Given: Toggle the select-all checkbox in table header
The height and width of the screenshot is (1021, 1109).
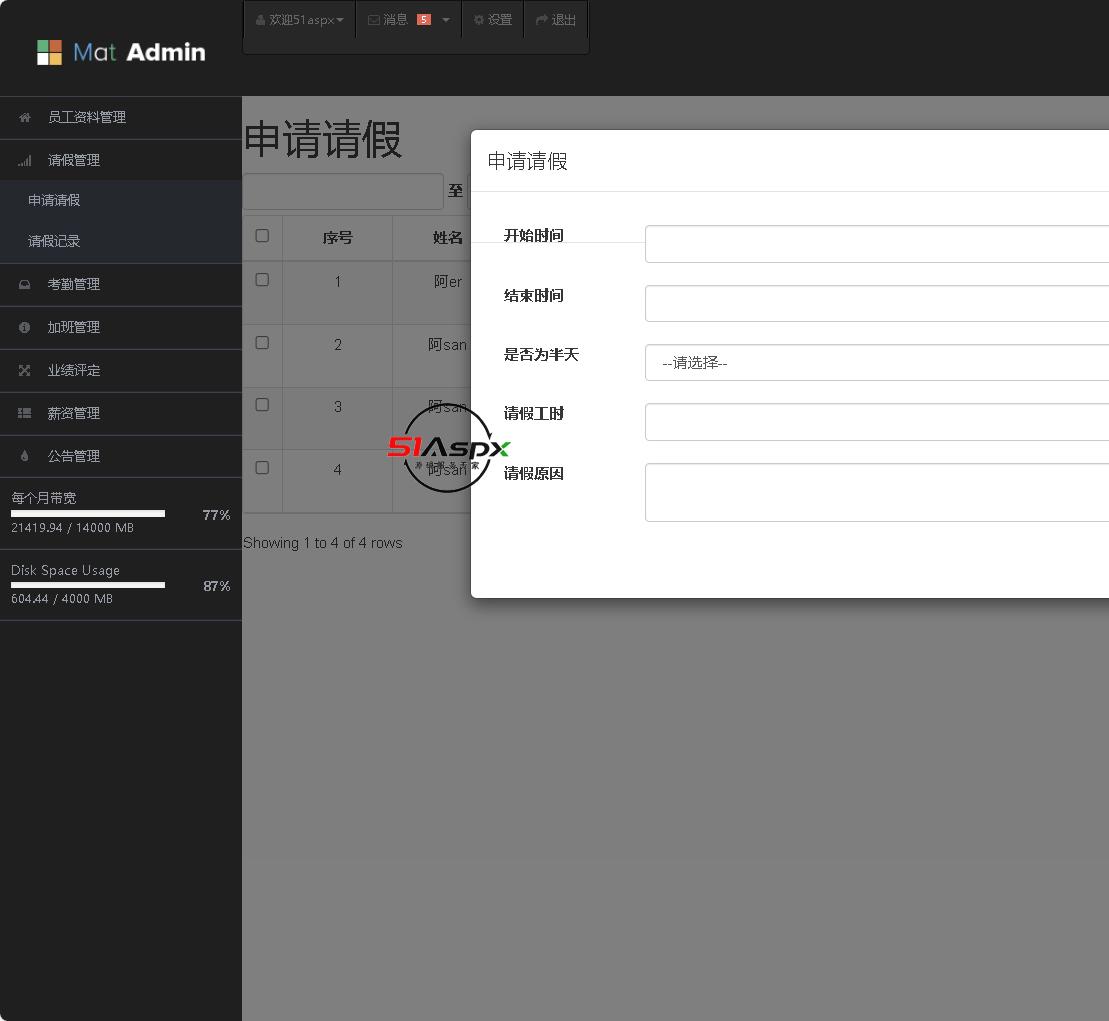Looking at the screenshot, I should [262, 236].
